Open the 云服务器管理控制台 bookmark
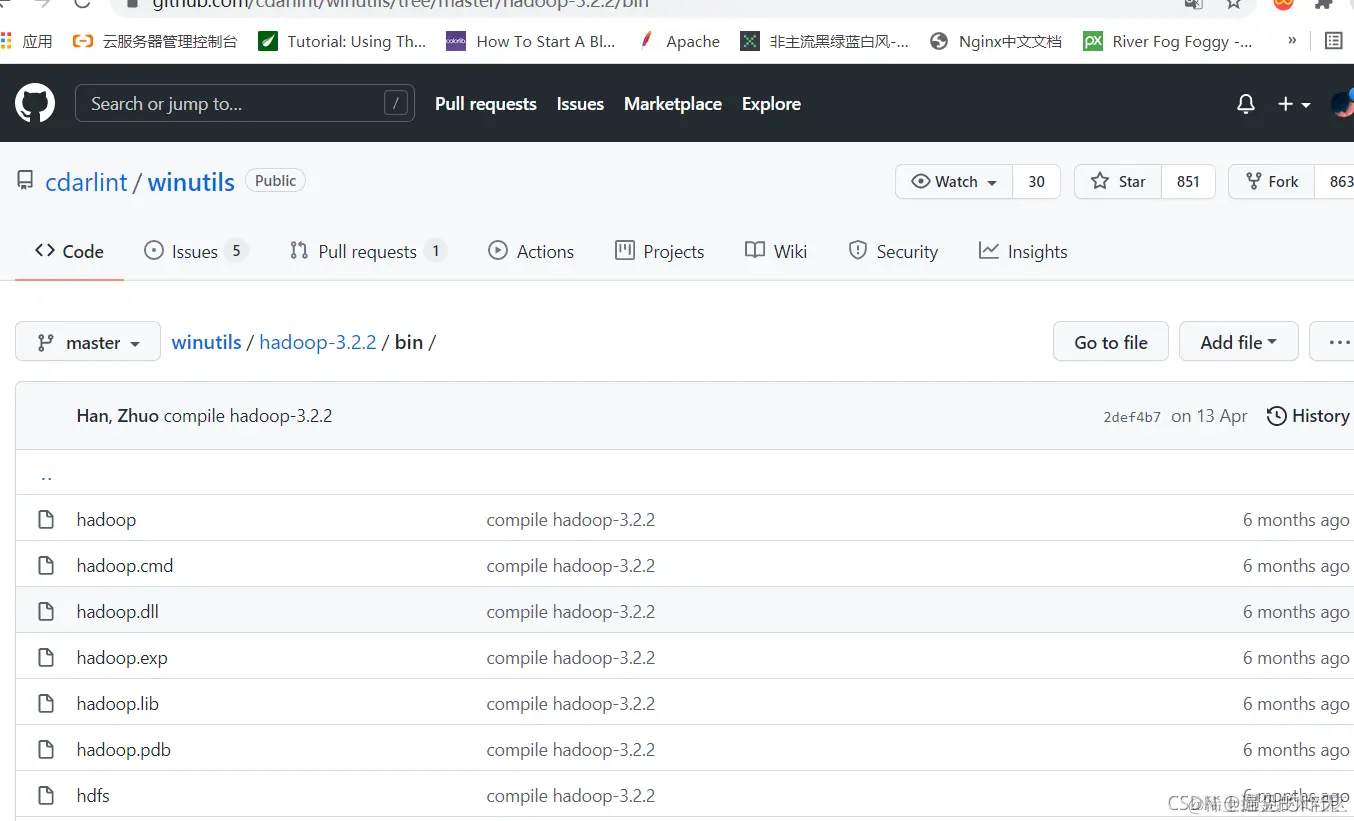Viewport: 1354px width, 821px height. pyautogui.click(x=156, y=41)
